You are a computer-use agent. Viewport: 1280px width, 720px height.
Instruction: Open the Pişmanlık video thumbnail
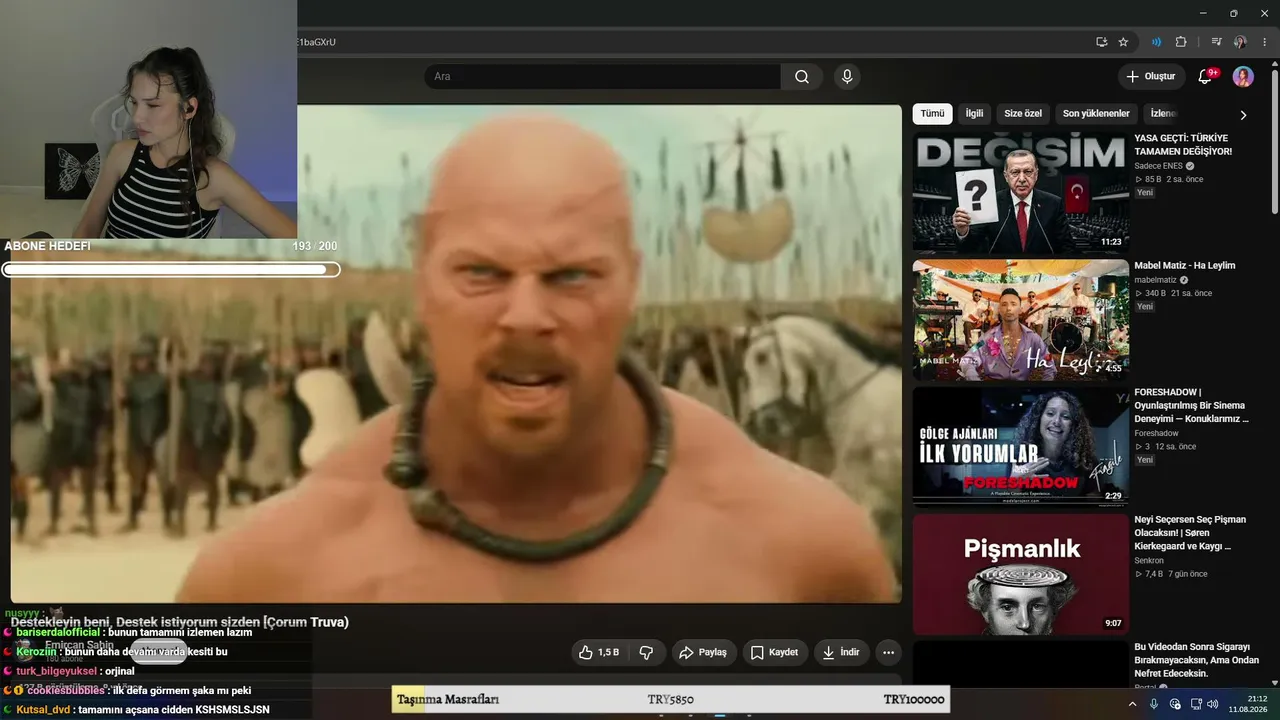[1020, 574]
